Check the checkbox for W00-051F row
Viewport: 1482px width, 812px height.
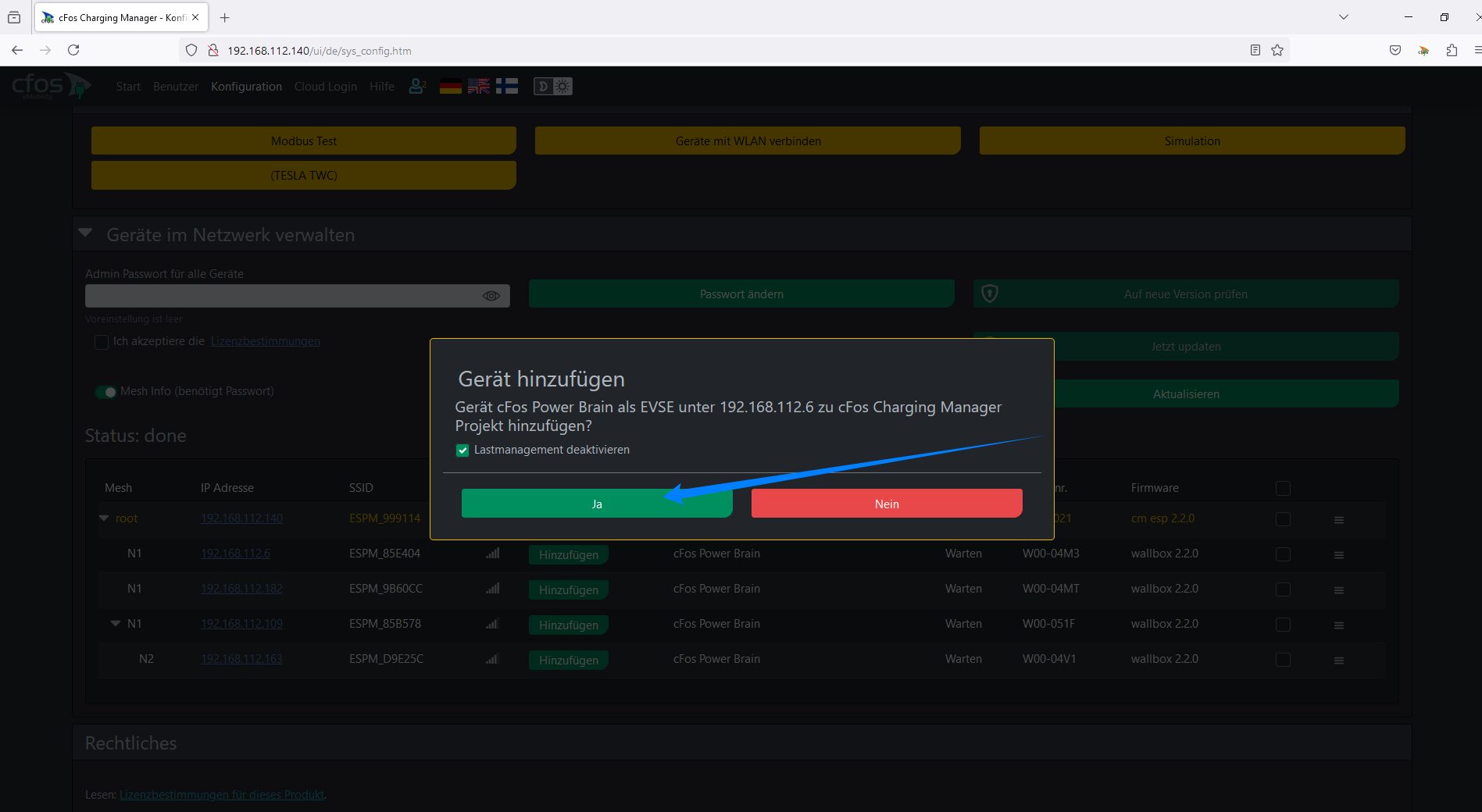click(1283, 625)
